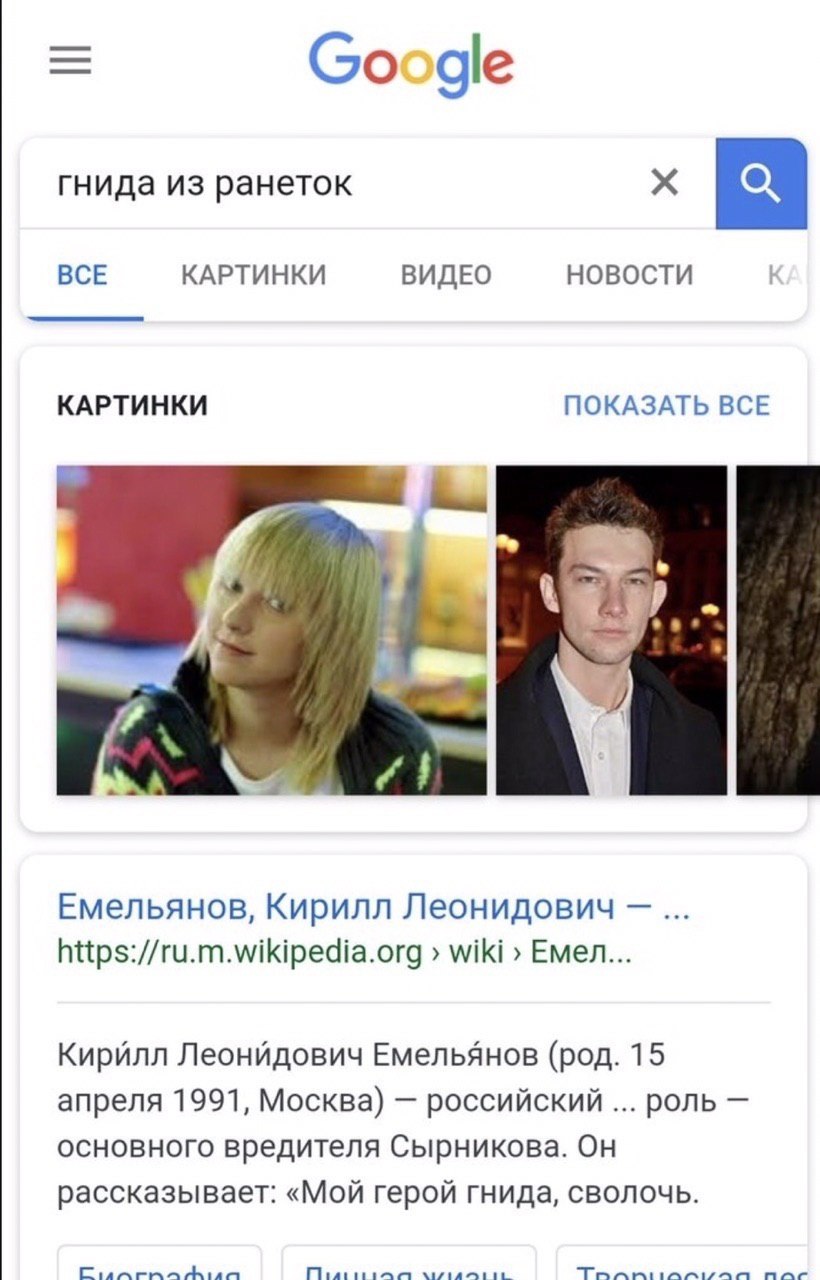Expand the Личная жизнь section chip
Viewport: 820px width, 1280px height.
409,1262
